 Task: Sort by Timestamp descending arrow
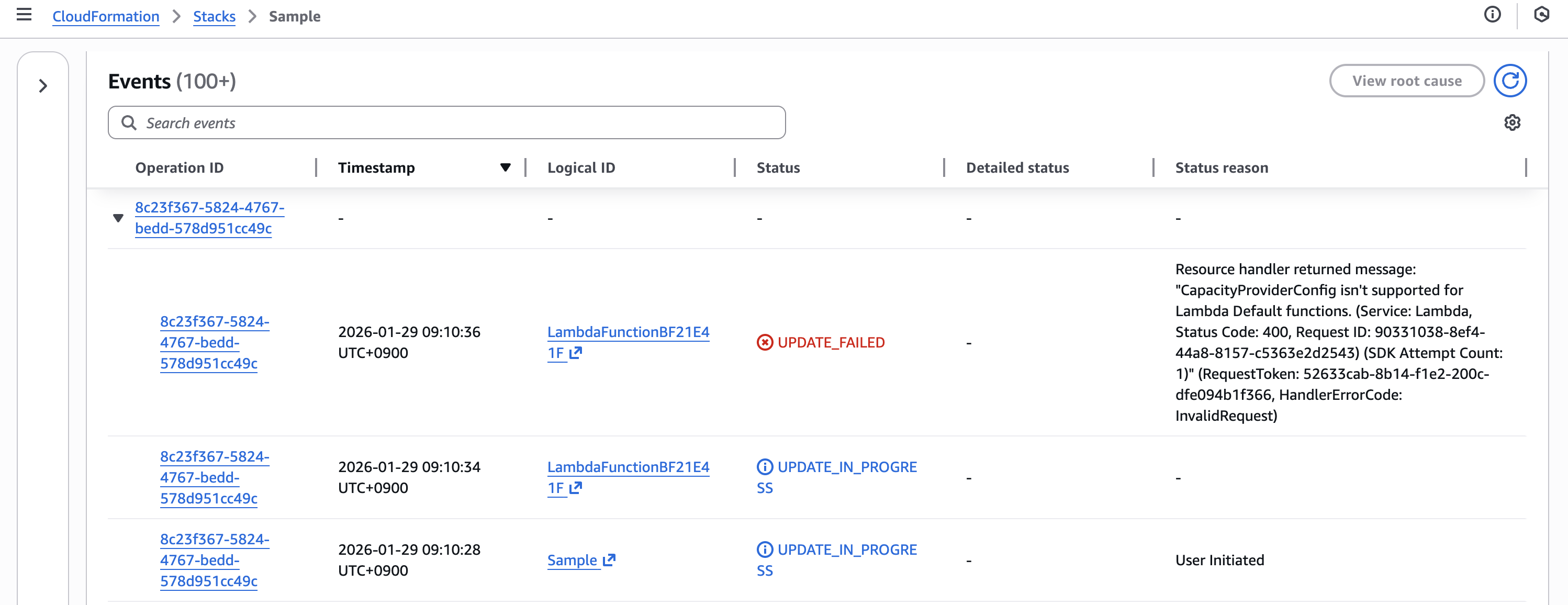[505, 168]
